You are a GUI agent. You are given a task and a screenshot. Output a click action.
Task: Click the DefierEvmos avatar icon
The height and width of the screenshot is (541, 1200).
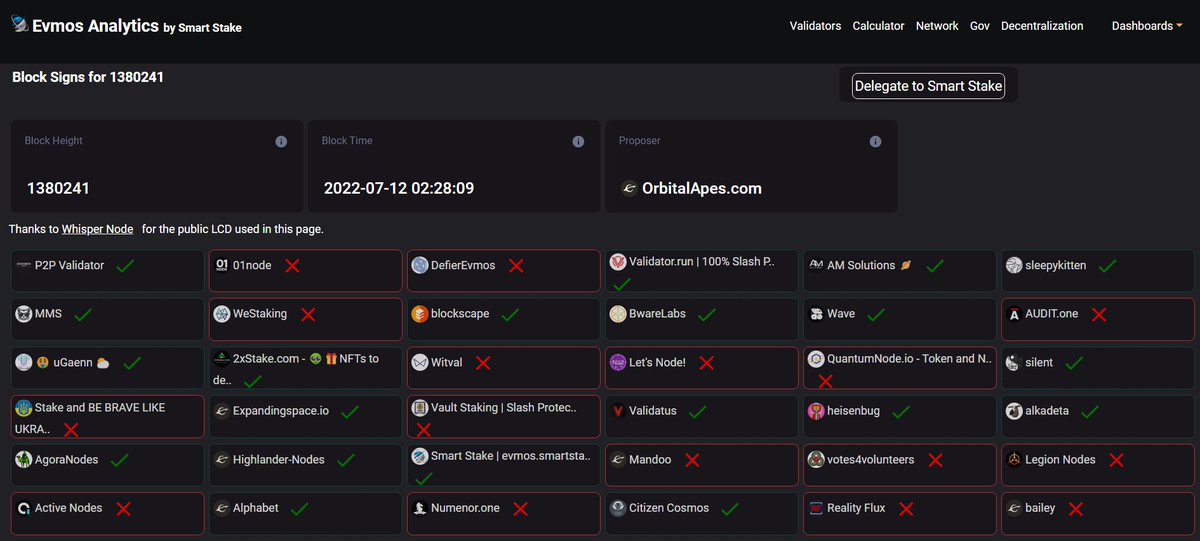(420, 265)
